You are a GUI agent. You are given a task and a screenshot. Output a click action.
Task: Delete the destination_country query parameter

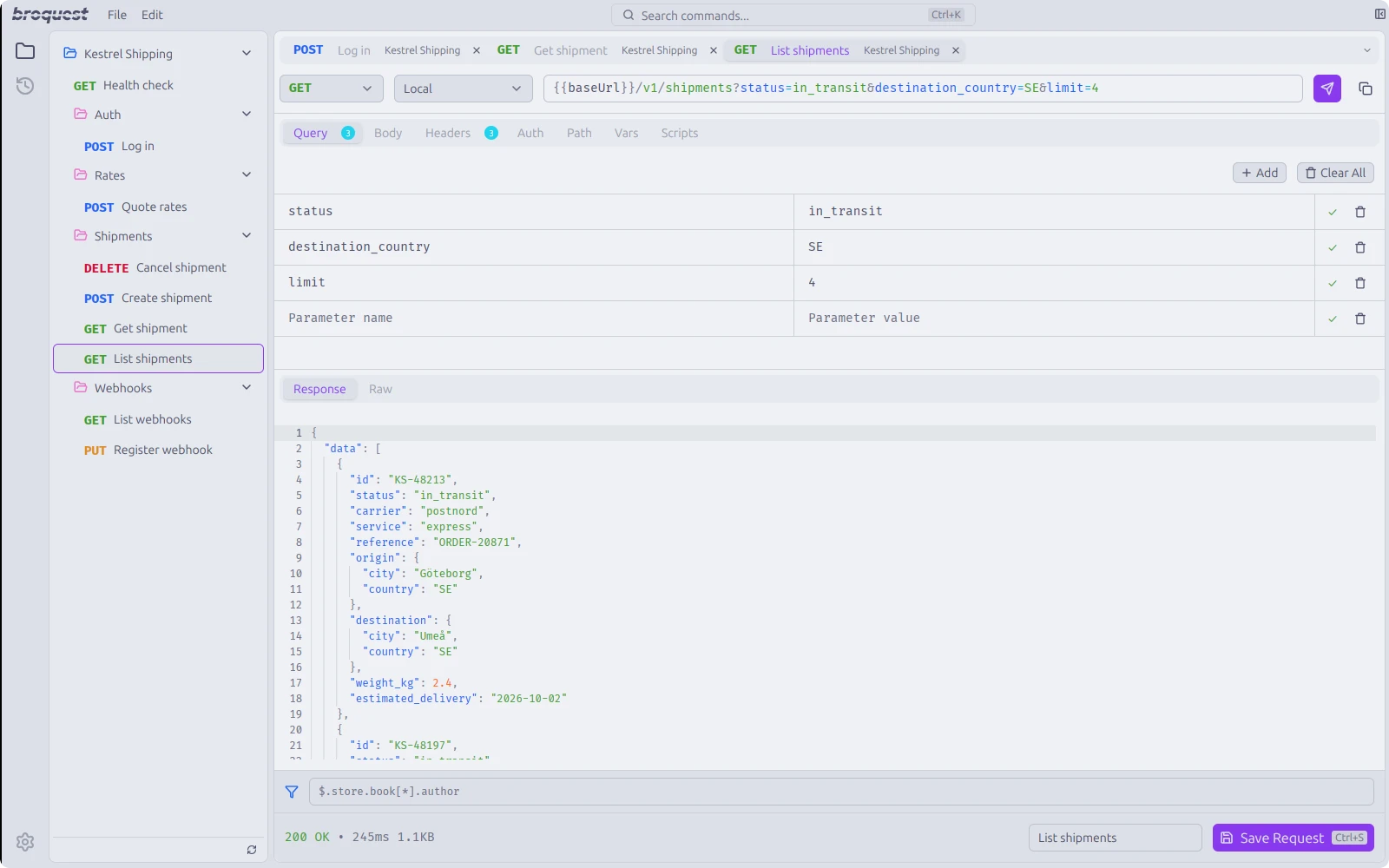point(1360,247)
